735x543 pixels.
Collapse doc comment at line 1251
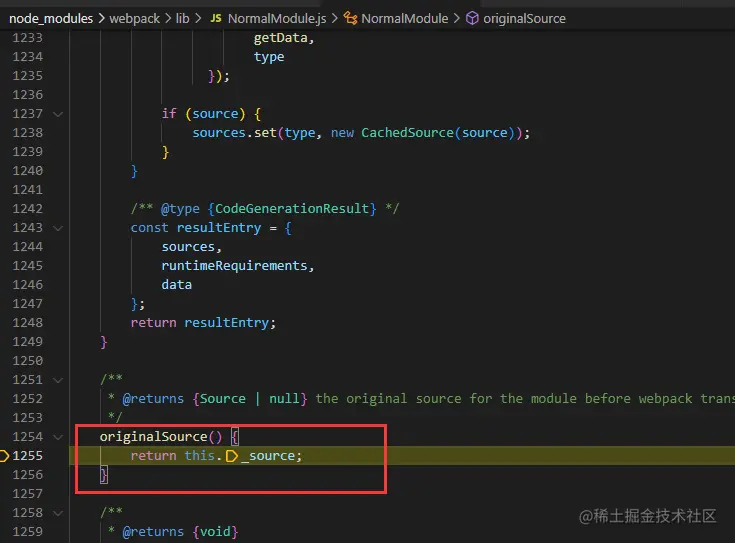coord(58,380)
